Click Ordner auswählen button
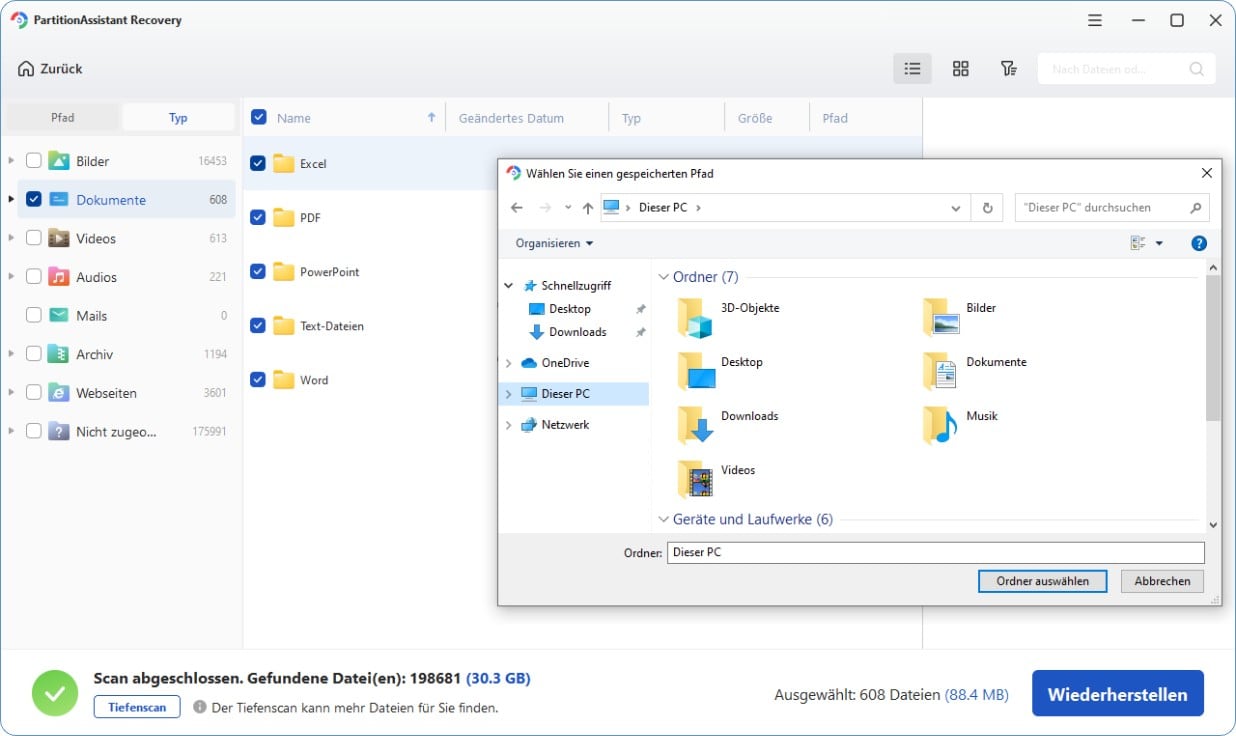The height and width of the screenshot is (736, 1236). coord(1042,581)
